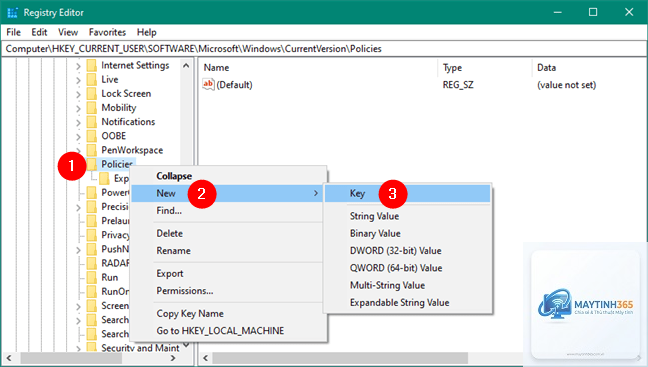Click the values pane scroll left arrow
This screenshot has width=648, height=367.
206,358
